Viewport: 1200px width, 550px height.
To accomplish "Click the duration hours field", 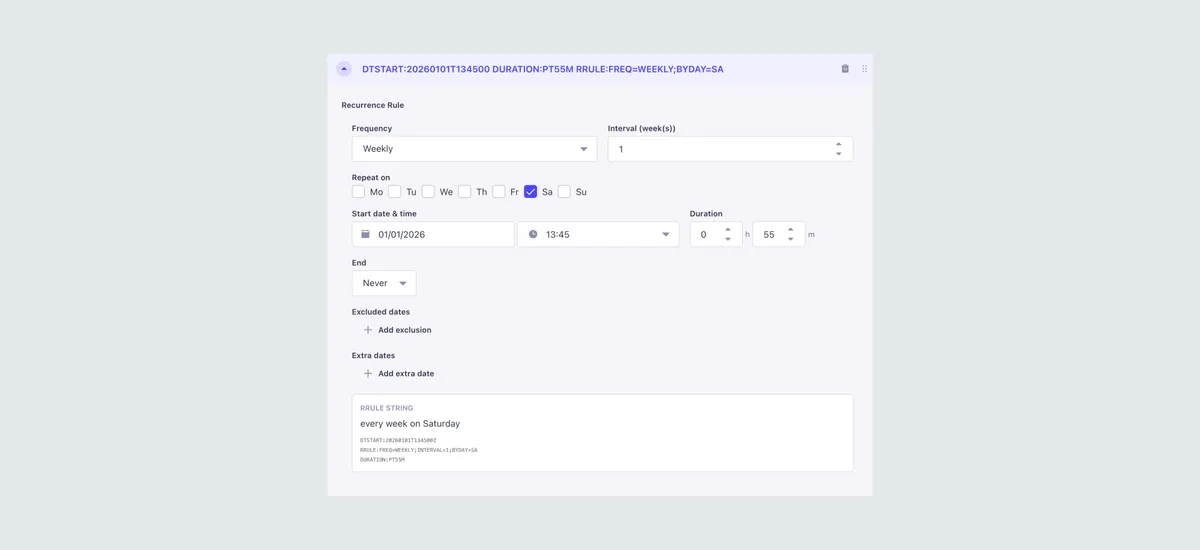I will (x=716, y=234).
